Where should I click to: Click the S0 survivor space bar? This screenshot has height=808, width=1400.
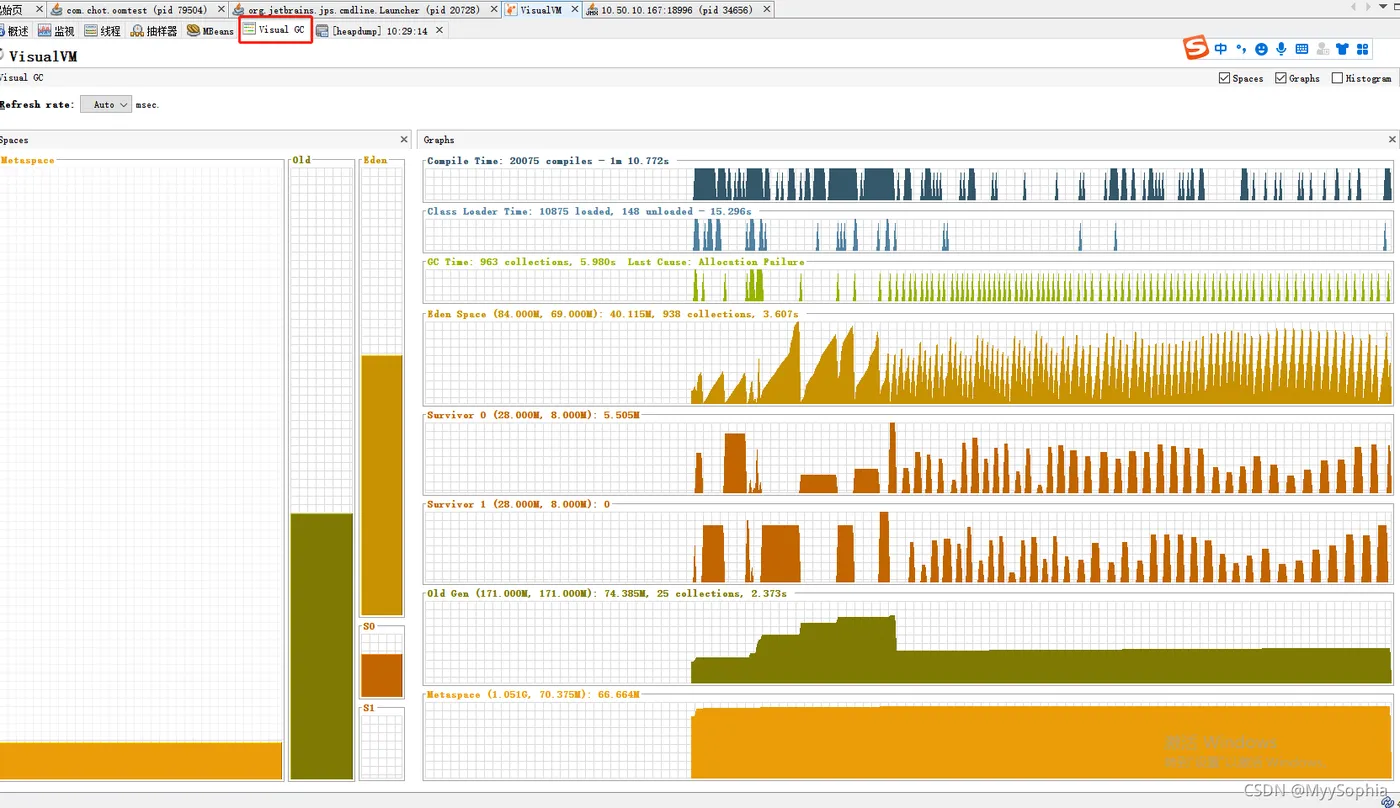point(382,675)
